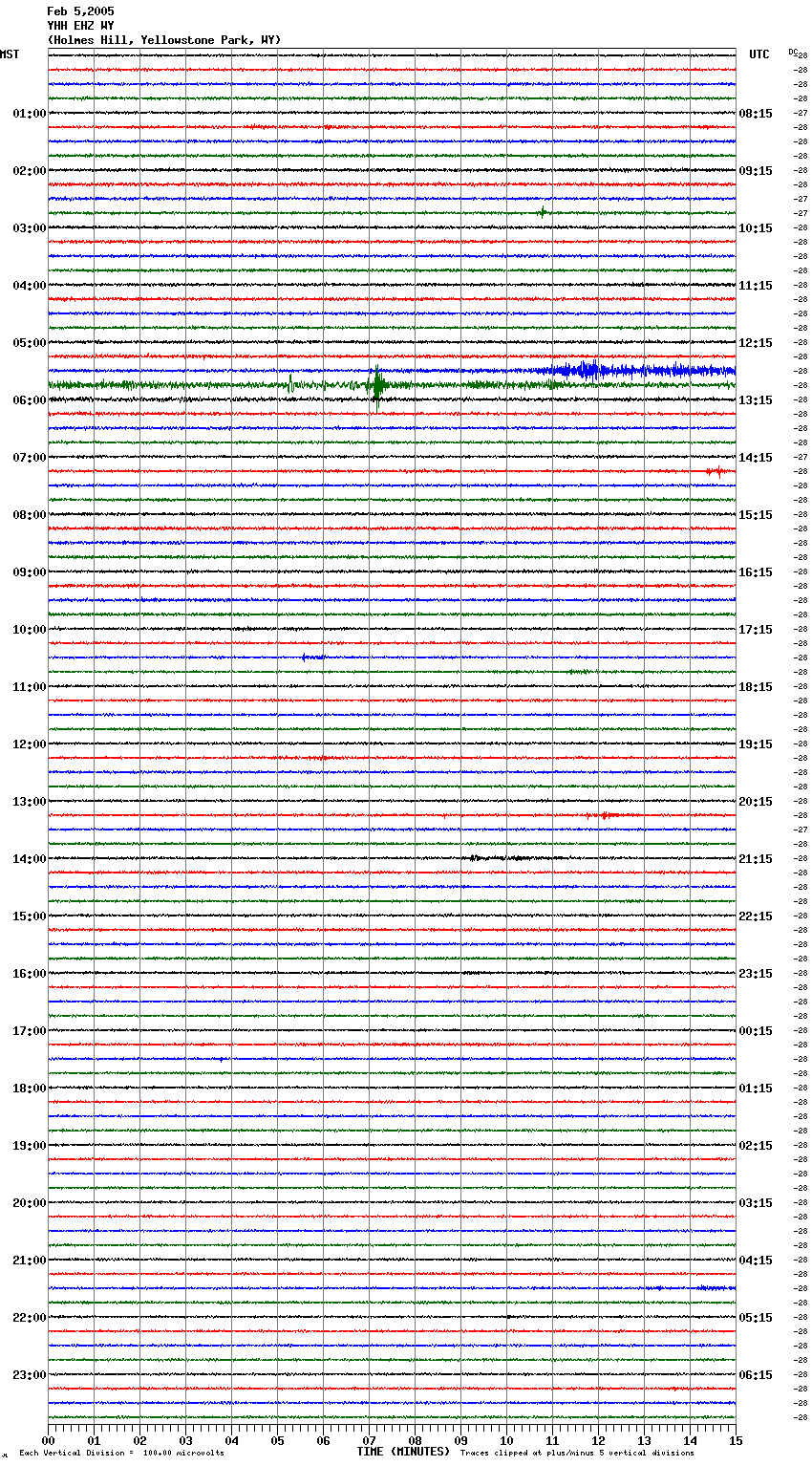Screen dimensions: 812x1466
Task: Click the 18:00 MST hour label
Action: 30,1089
